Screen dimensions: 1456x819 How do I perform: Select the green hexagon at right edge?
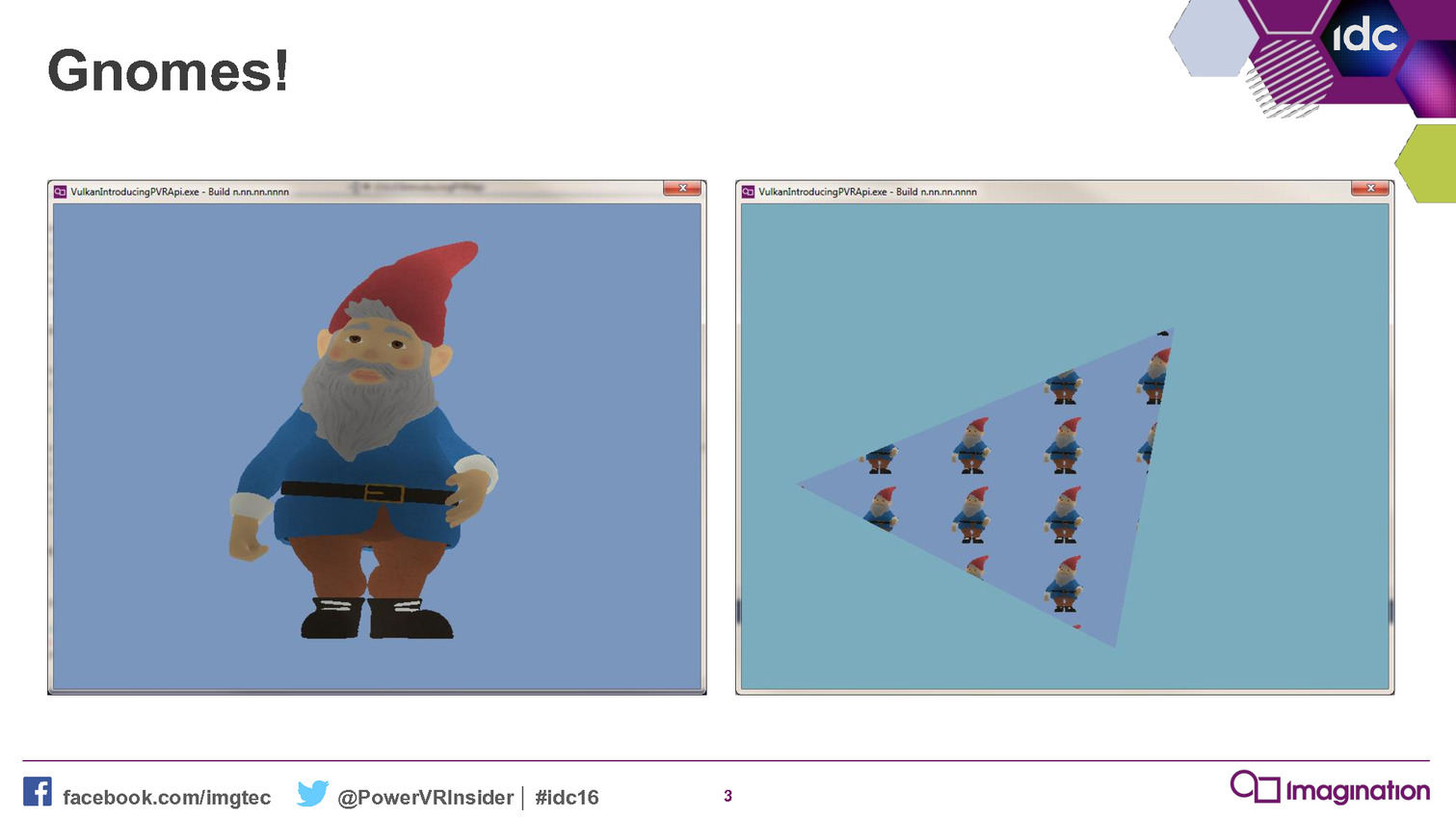click(1428, 164)
